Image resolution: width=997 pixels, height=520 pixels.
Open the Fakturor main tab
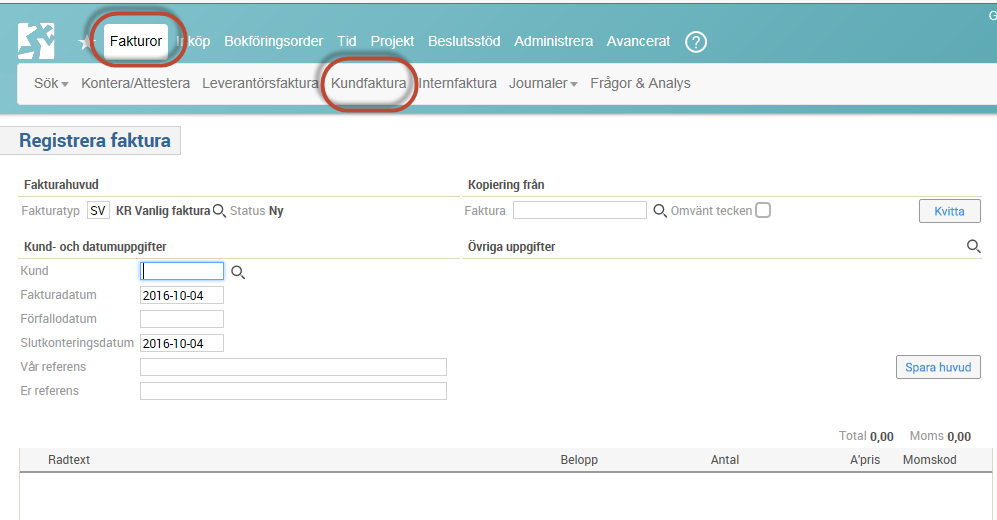point(135,41)
